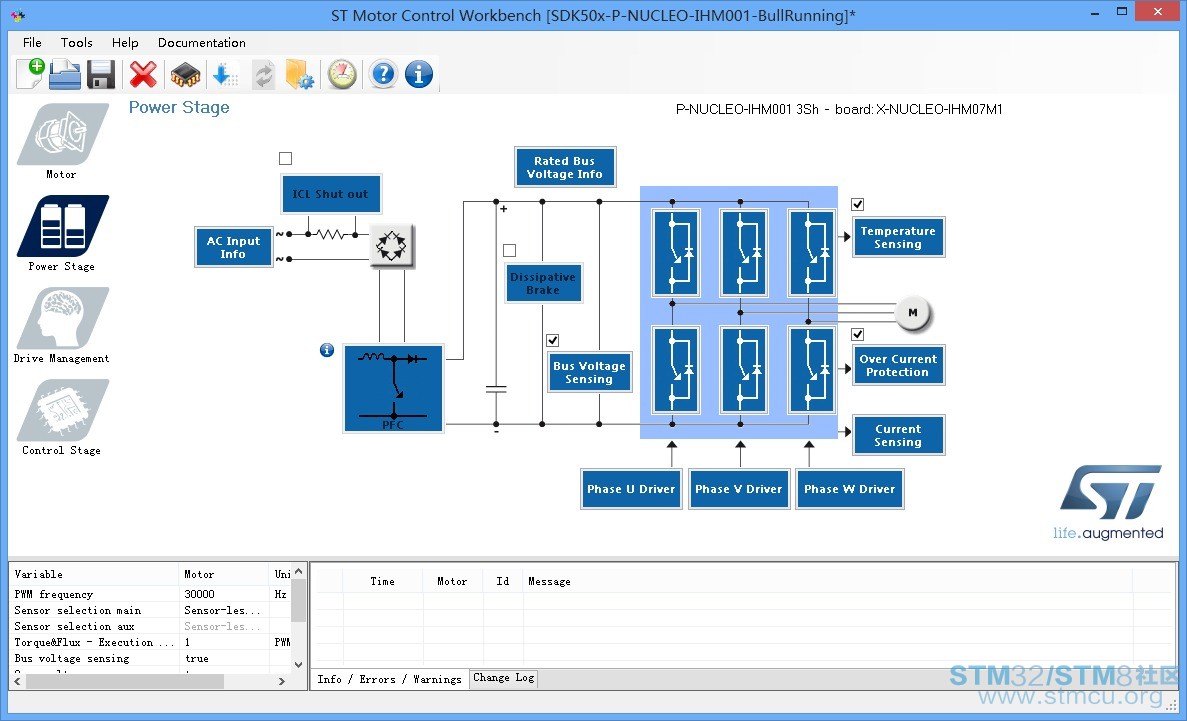Click the Time column header

pyautogui.click(x=382, y=582)
